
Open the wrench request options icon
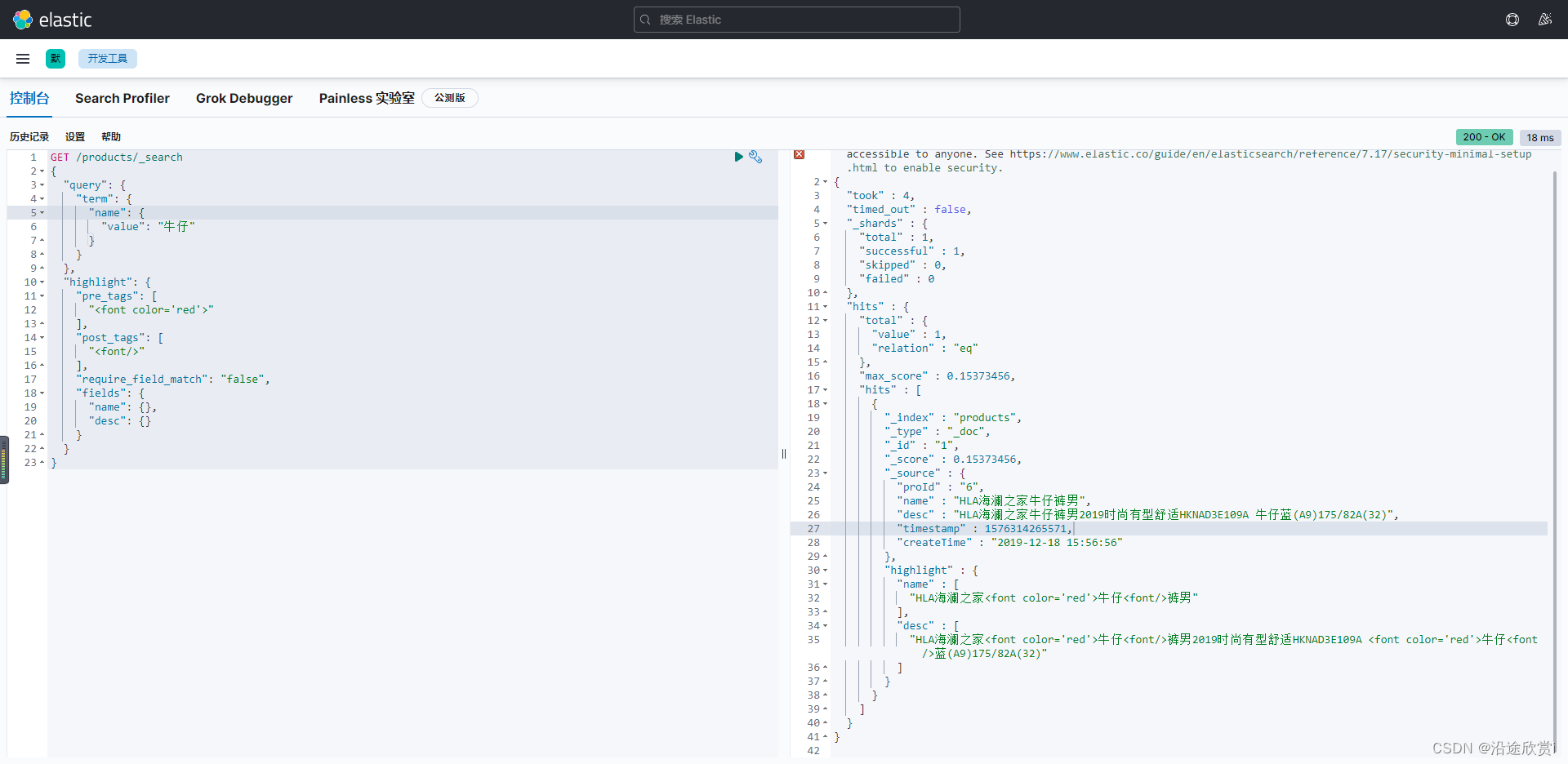[755, 157]
